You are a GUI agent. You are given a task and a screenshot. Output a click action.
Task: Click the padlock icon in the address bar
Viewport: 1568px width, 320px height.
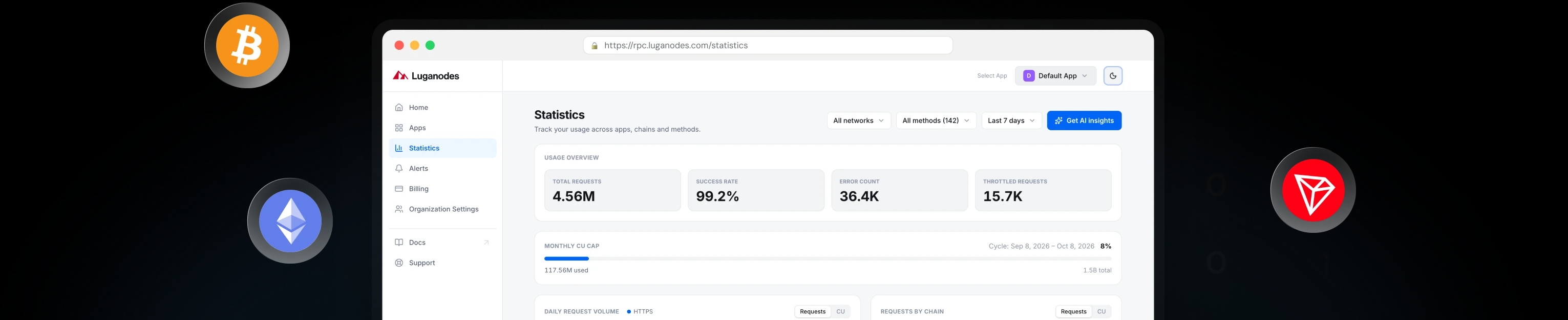pos(595,46)
